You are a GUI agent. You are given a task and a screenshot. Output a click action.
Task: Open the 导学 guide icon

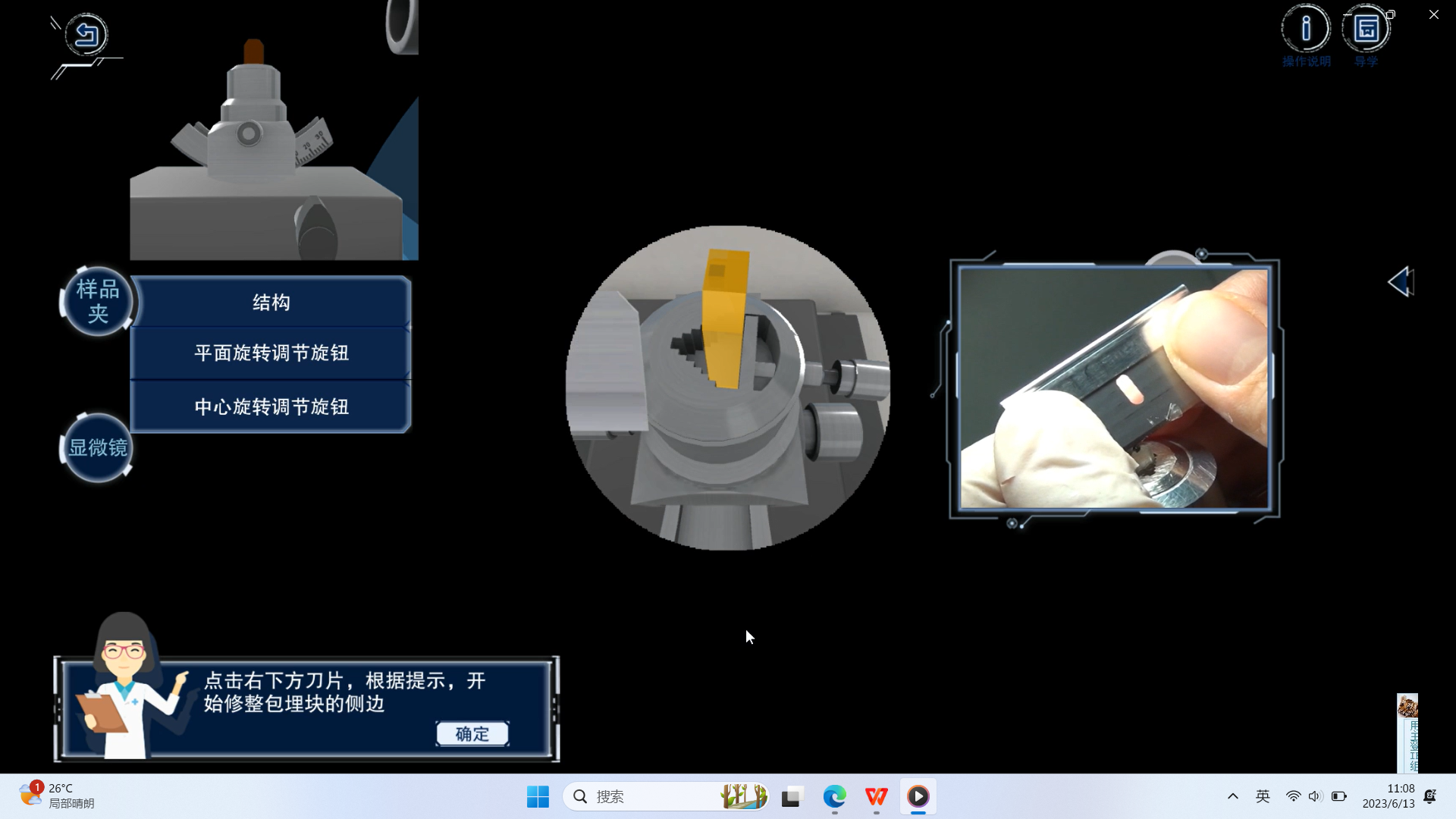pyautogui.click(x=1366, y=29)
